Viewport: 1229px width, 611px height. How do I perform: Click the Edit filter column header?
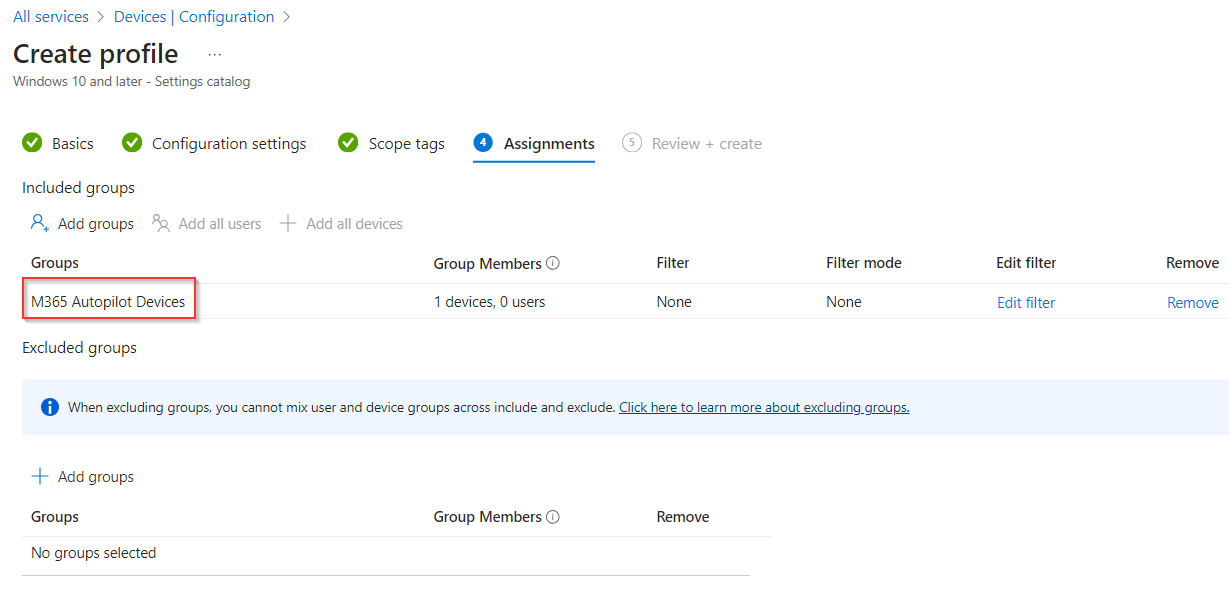tap(1026, 263)
